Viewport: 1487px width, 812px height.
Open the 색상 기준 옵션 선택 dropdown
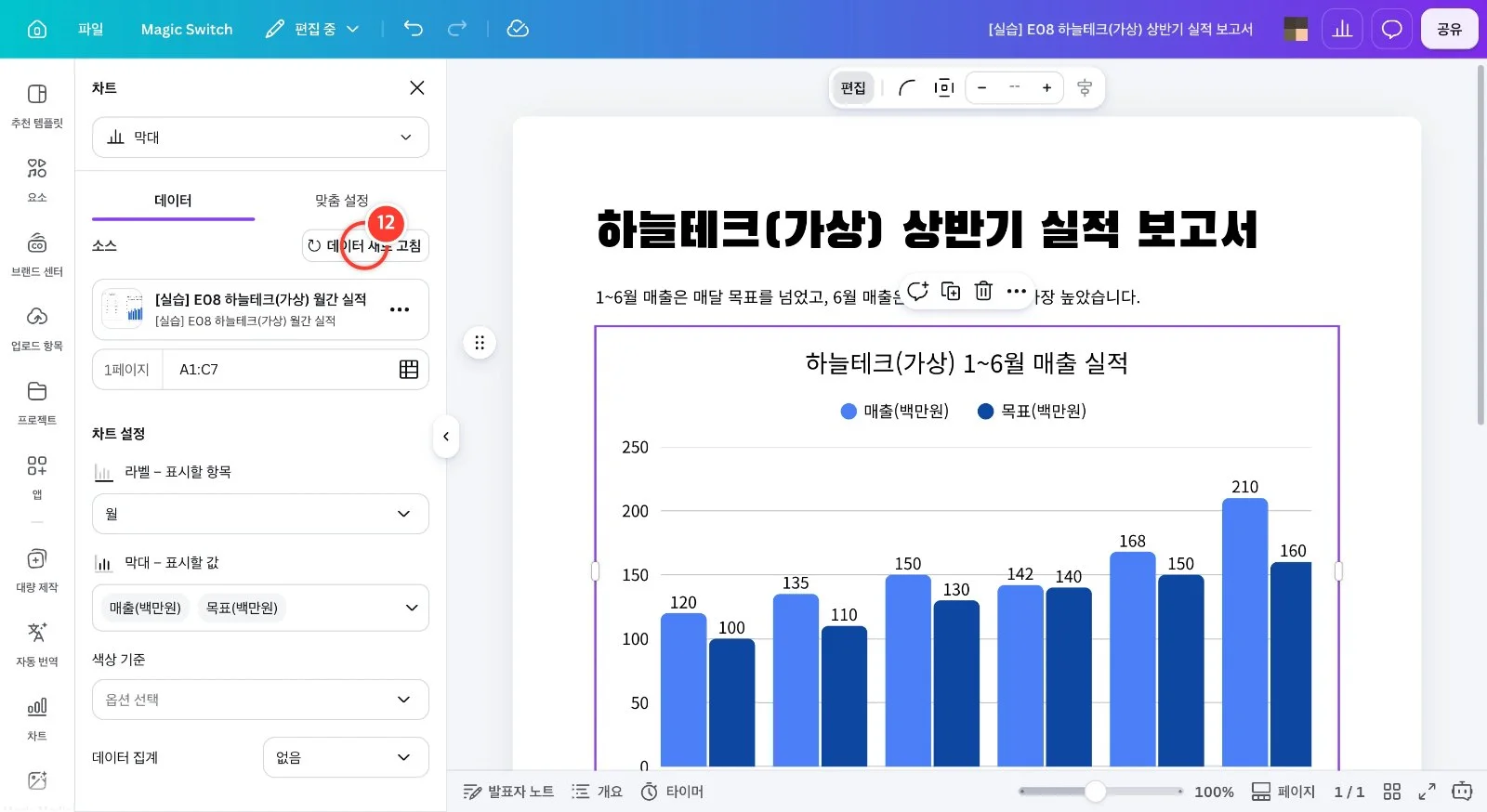260,700
